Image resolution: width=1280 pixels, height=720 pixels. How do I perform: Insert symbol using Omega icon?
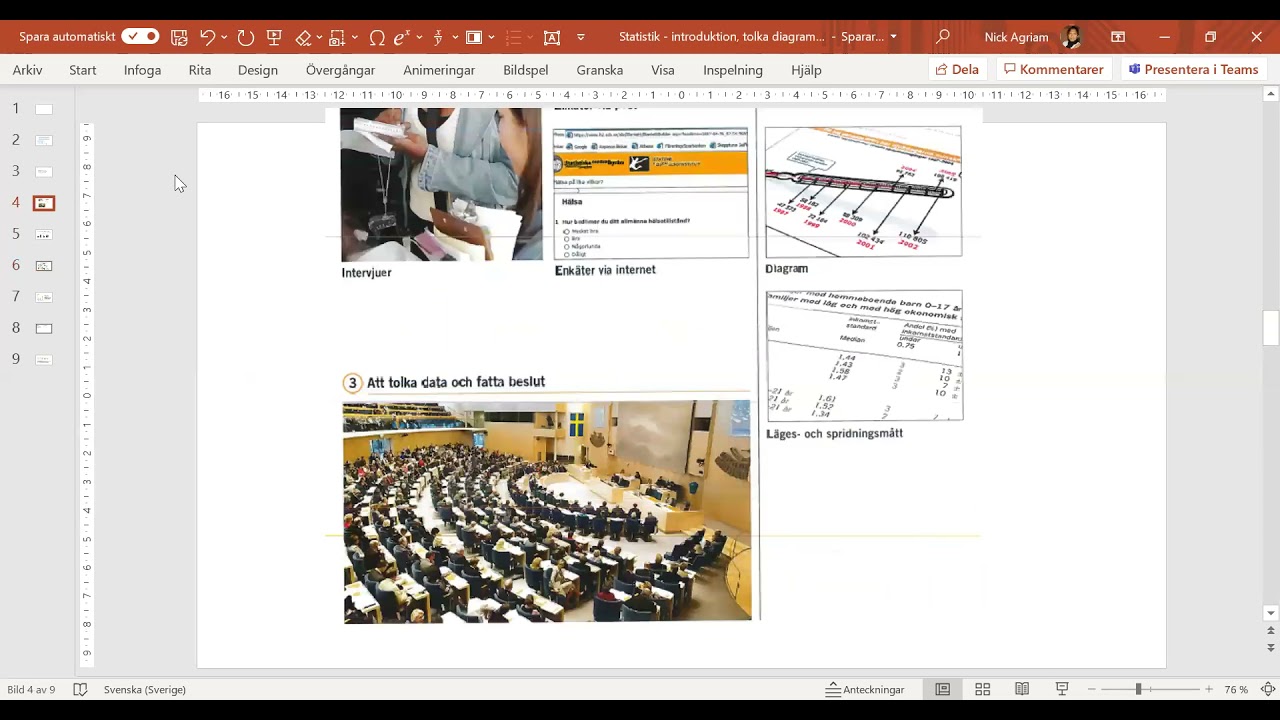[x=377, y=37]
